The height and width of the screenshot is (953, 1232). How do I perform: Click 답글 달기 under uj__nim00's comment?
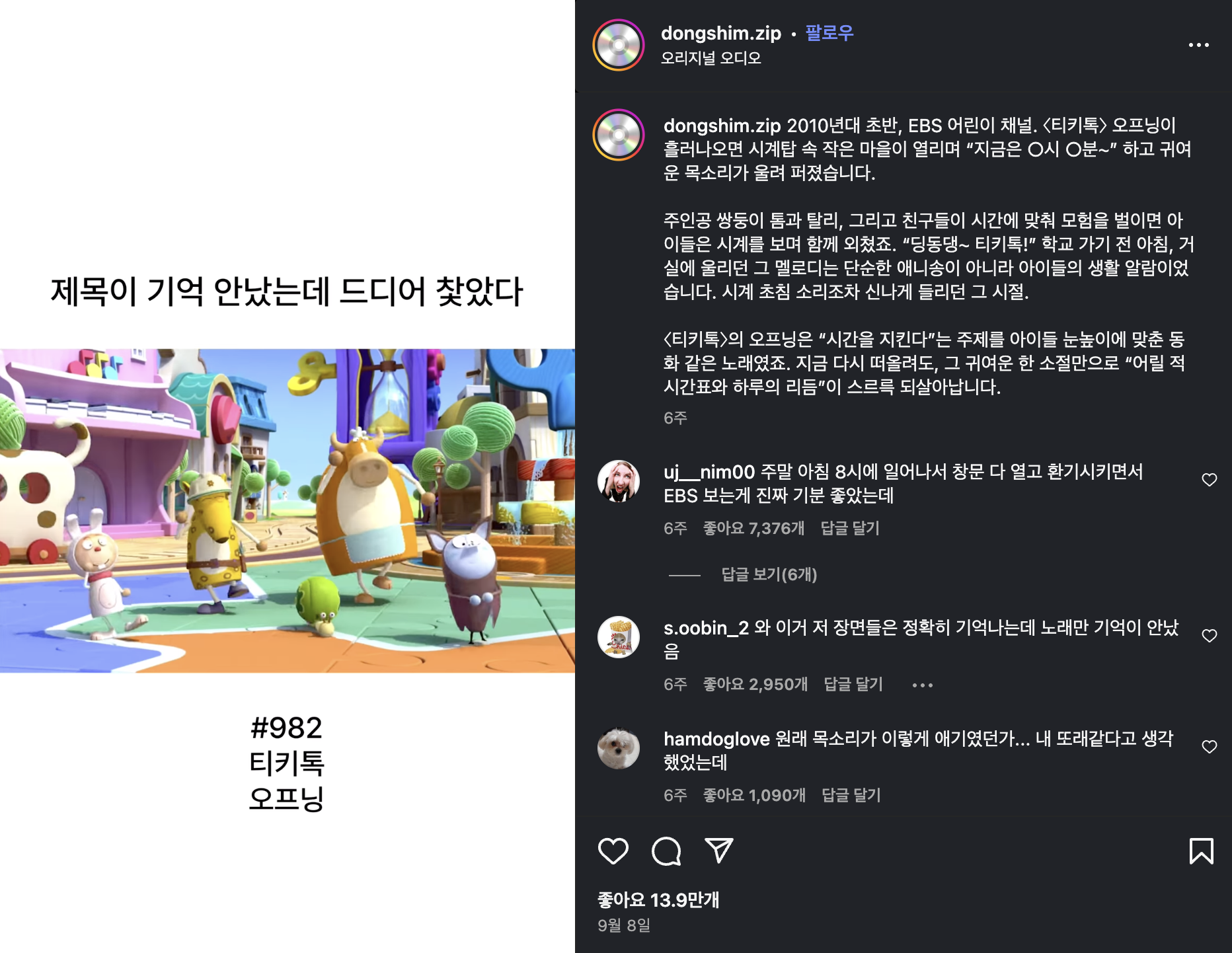[849, 528]
